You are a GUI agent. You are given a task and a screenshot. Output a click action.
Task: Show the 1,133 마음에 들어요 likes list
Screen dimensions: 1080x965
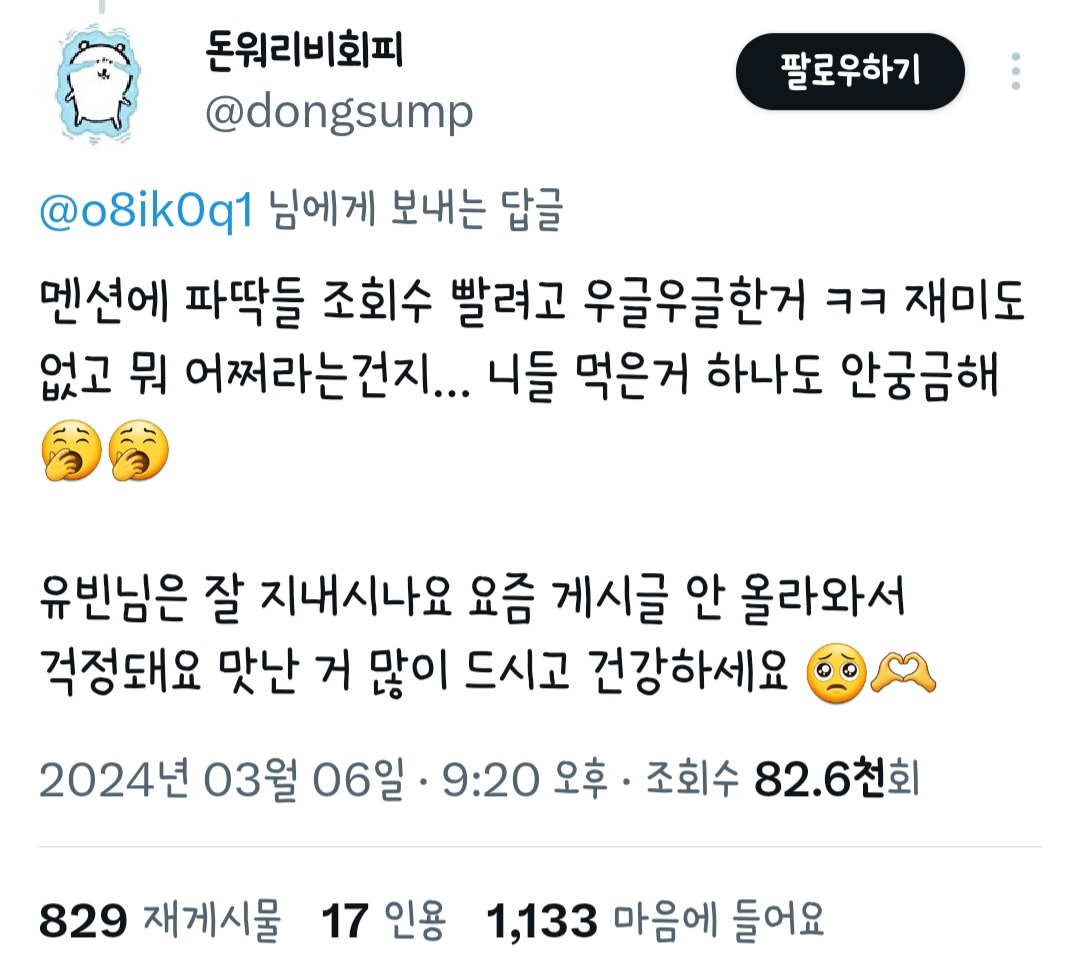pyautogui.click(x=655, y=920)
